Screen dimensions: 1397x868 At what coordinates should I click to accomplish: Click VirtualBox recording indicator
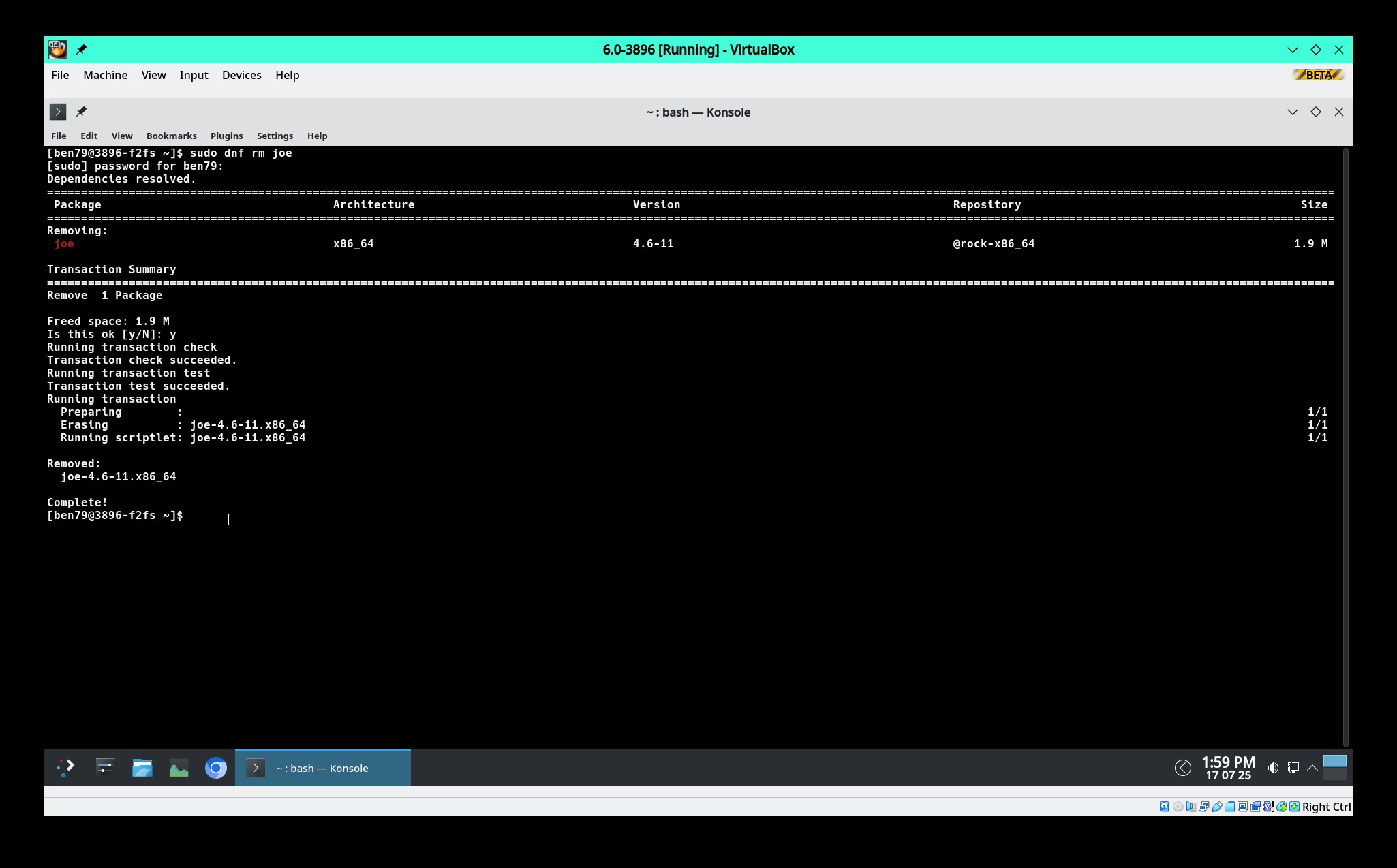[1255, 807]
